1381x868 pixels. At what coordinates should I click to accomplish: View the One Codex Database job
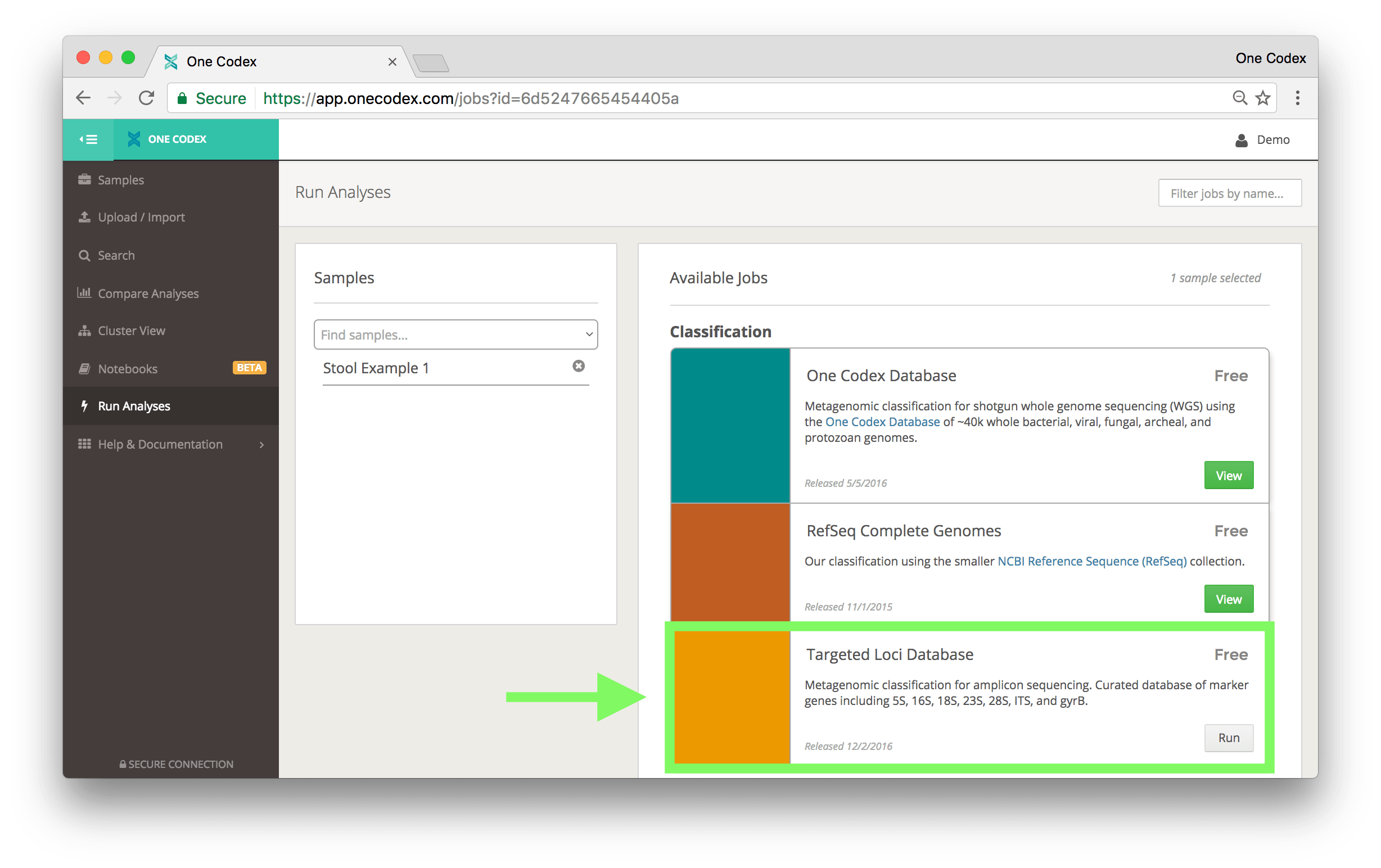pos(1229,475)
